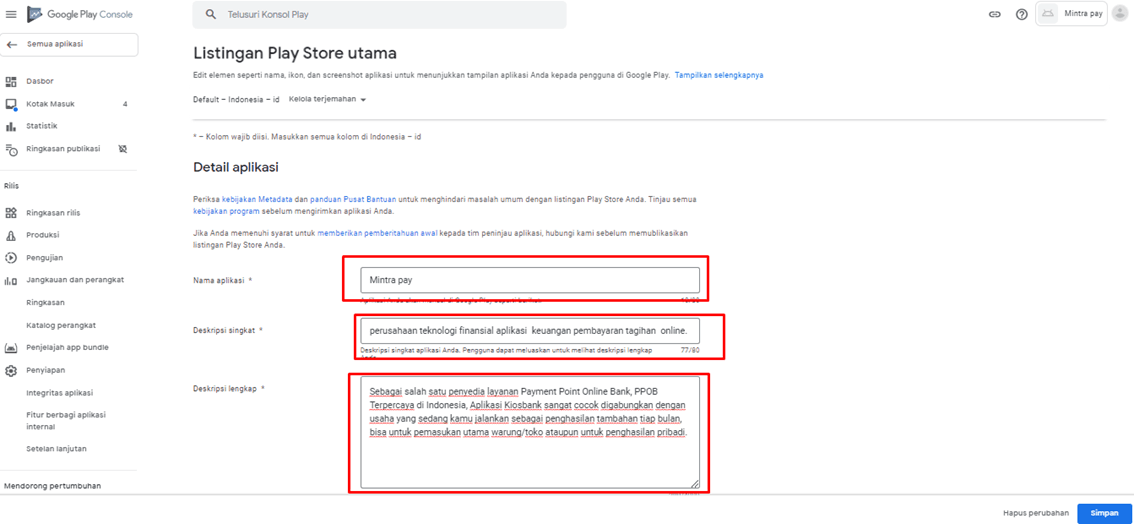Screen dimensions: 1134x524
Task: Click the Default – Indonesia – id label
Action: tap(236, 100)
